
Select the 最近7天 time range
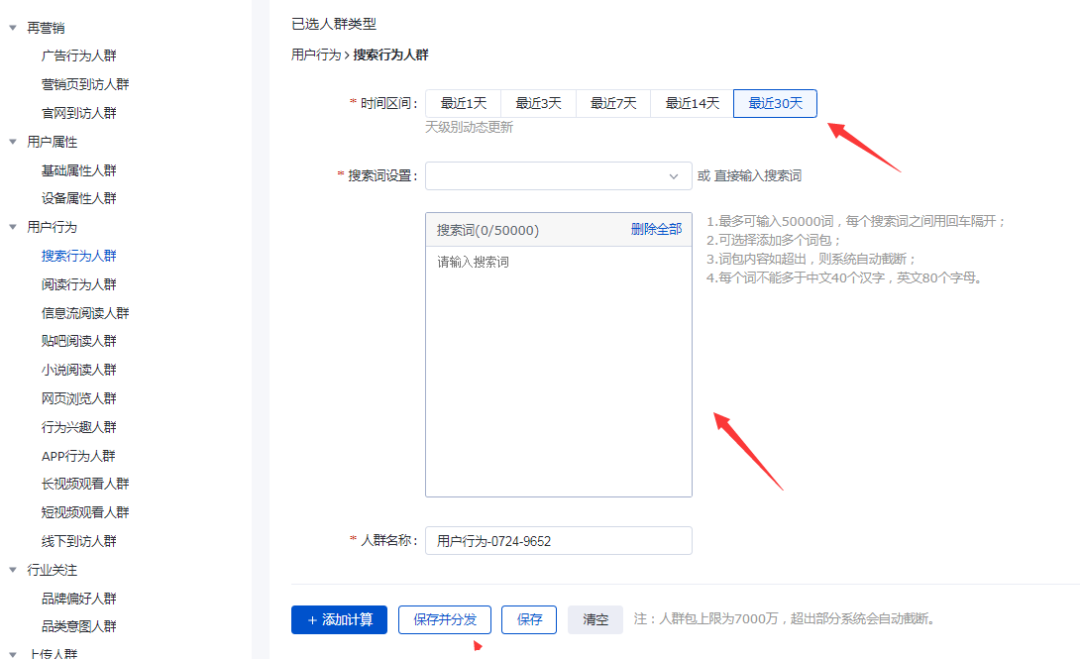[x=613, y=103]
